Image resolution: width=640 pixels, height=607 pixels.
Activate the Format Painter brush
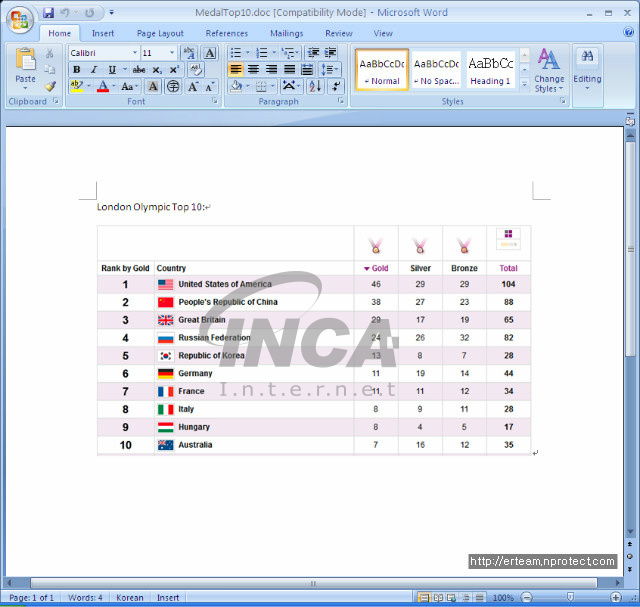(50, 86)
